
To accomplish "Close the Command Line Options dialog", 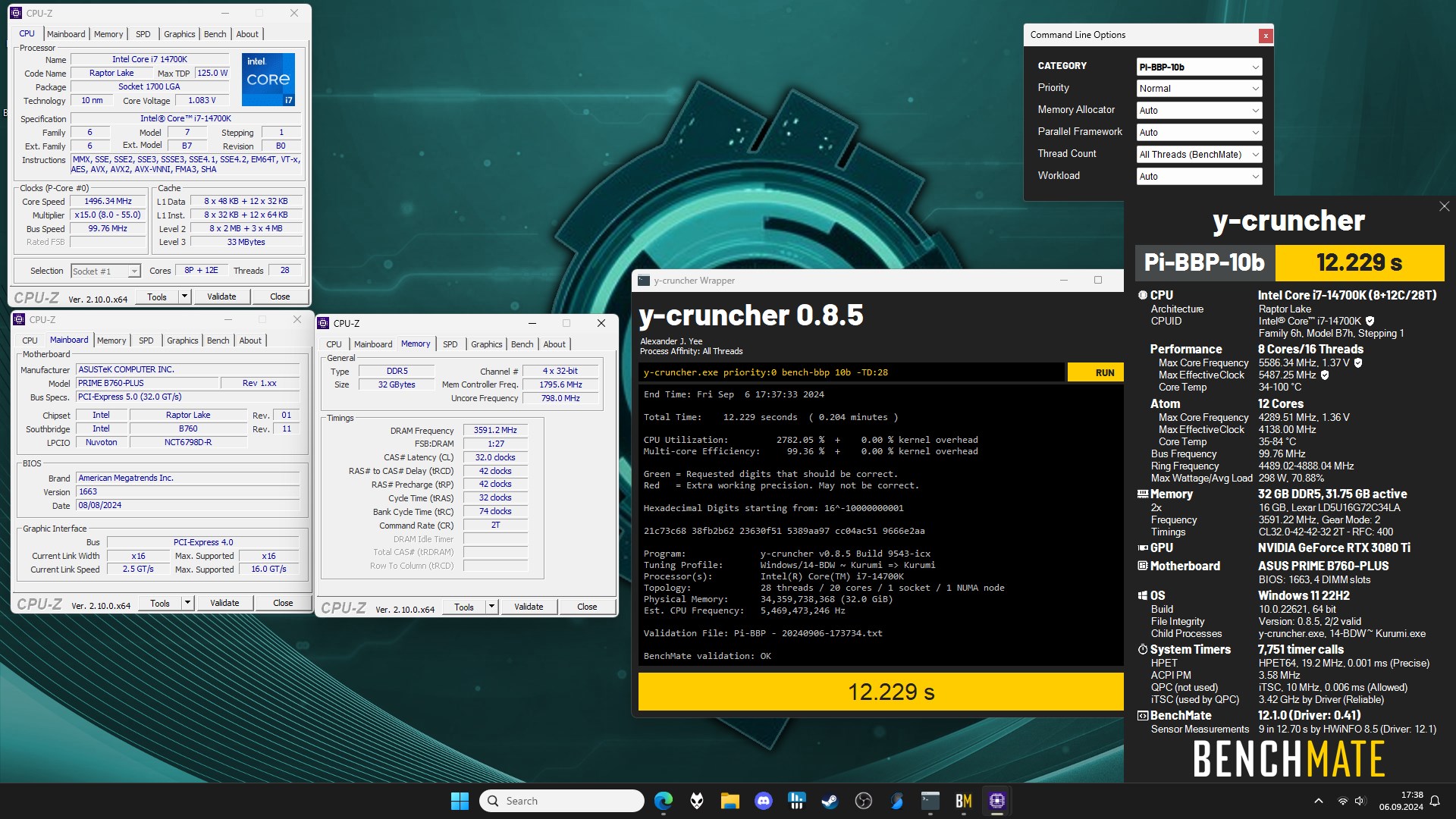I will 1265,36.
